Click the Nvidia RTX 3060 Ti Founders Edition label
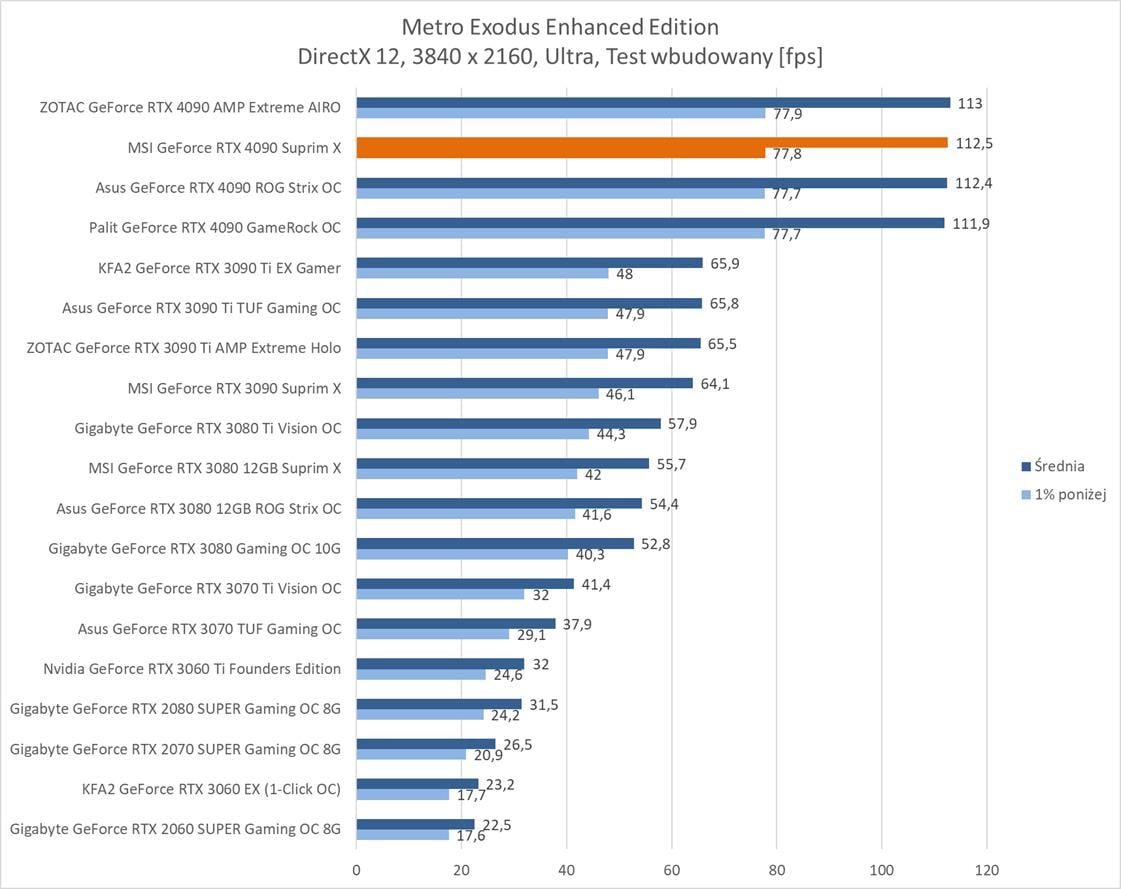 pos(192,668)
